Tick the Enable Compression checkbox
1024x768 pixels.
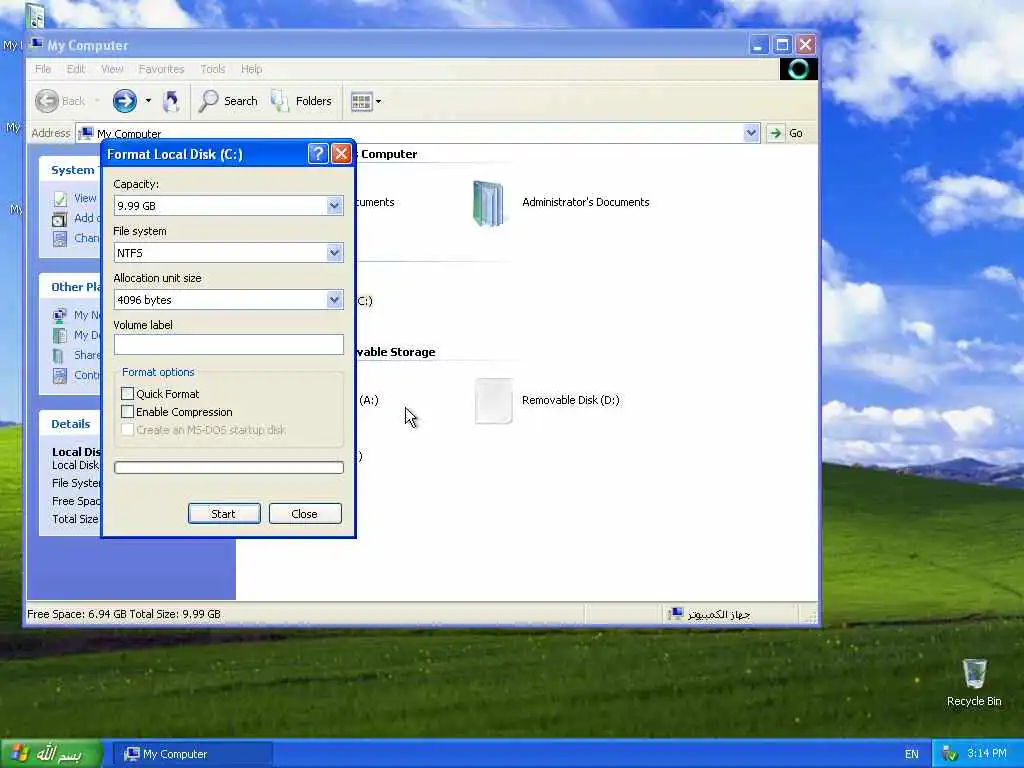click(127, 412)
